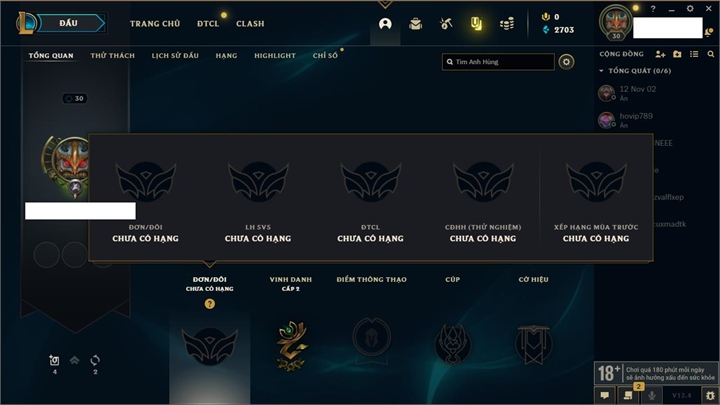Image resolution: width=720 pixels, height=405 pixels.
Task: Collapse the TỔNG QUÁT (0/6) friend group
Action: (x=635, y=71)
